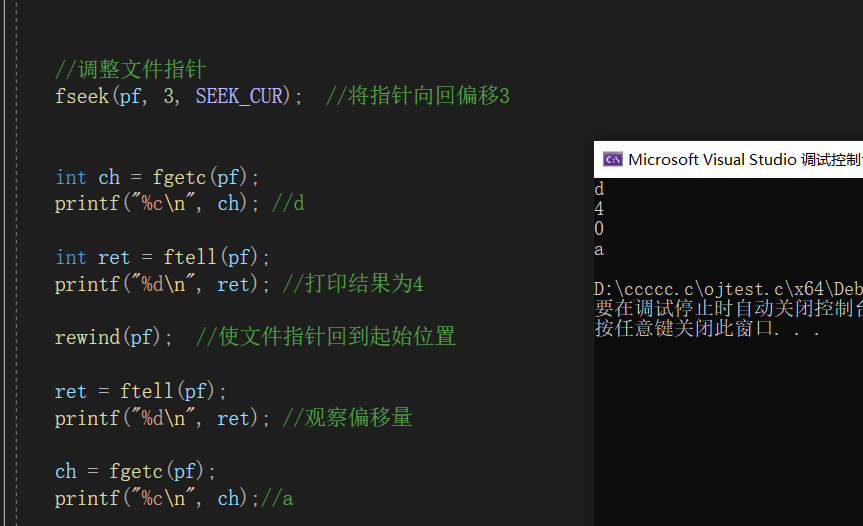Viewport: 863px width, 526px height.
Task: Click the comment about adjusting file pointer
Action: pyautogui.click(x=130, y=69)
